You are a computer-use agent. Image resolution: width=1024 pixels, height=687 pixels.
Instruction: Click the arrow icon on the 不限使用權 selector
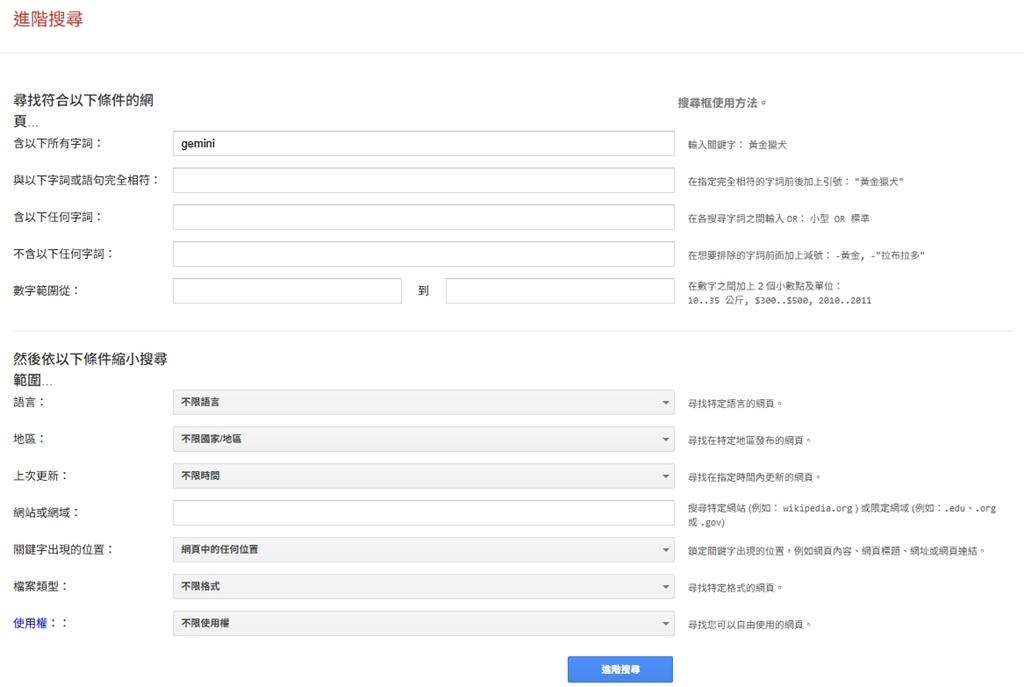[x=663, y=622]
